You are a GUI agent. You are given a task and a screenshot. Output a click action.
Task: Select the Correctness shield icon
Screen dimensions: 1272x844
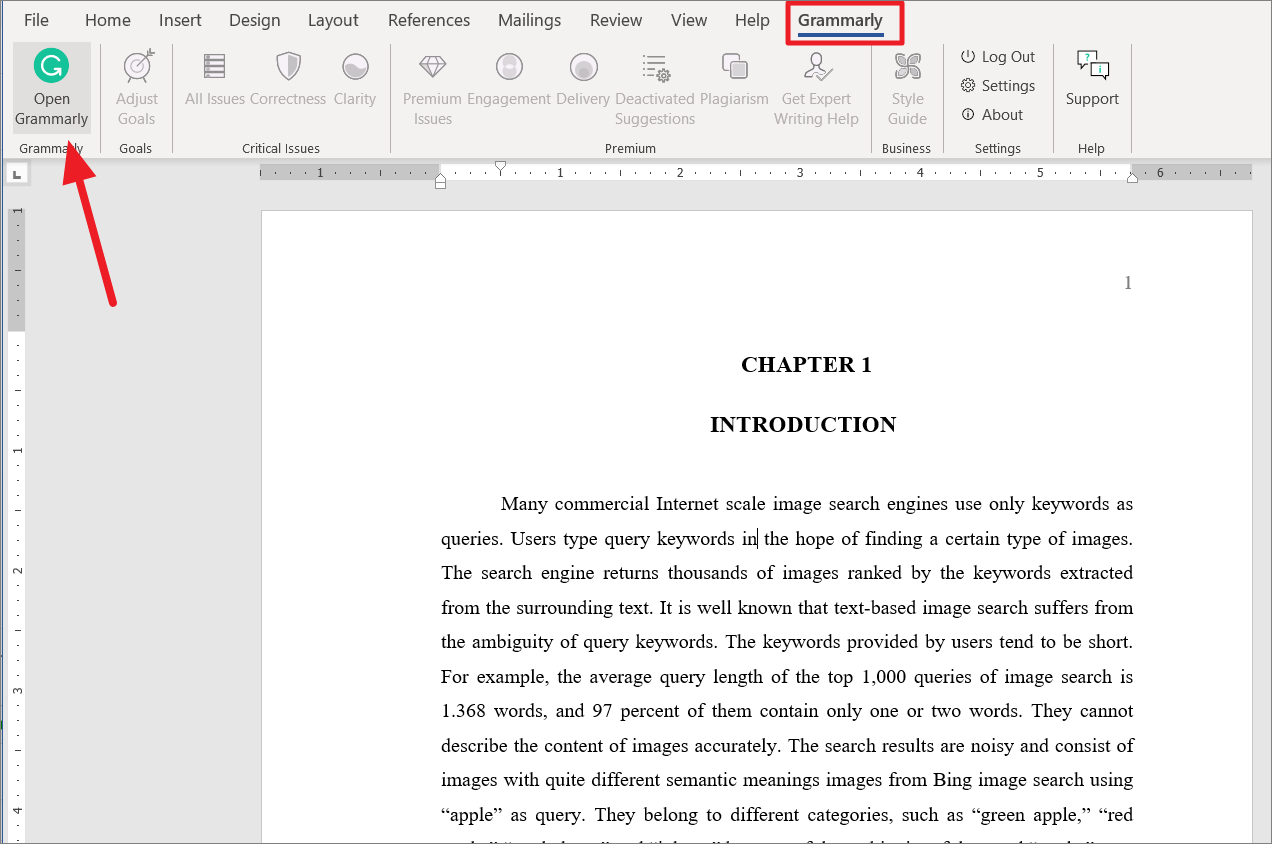click(288, 68)
